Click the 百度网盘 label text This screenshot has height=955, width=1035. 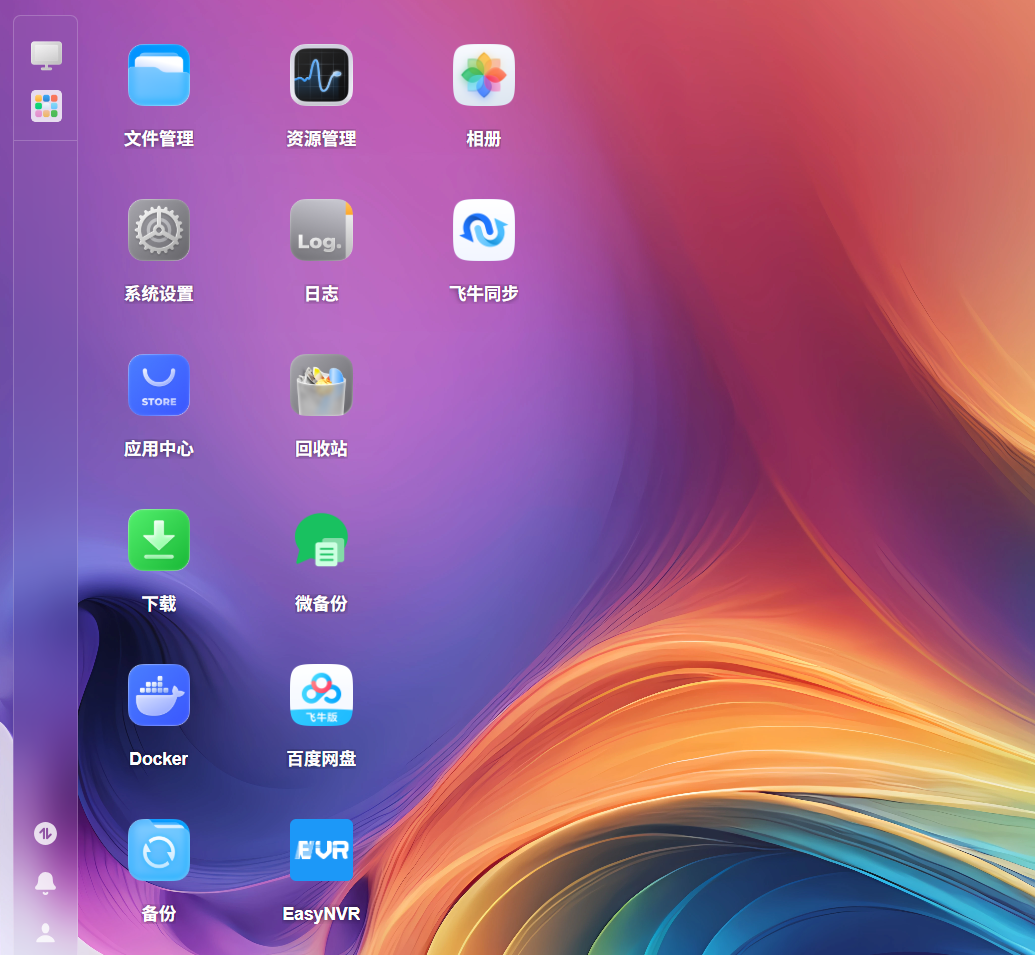[321, 759]
